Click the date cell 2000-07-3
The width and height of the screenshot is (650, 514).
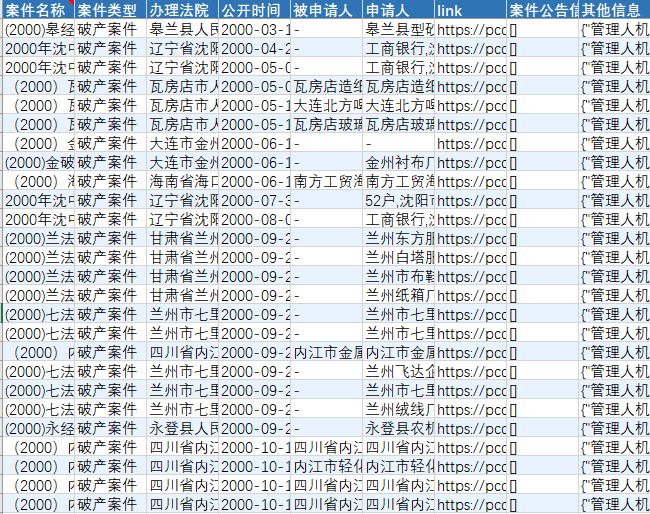pyautogui.click(x=254, y=200)
